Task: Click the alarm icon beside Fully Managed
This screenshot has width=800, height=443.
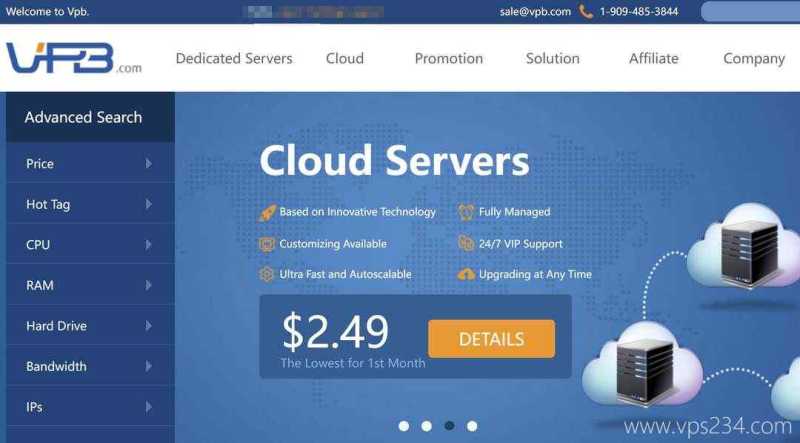Action: (x=466, y=212)
